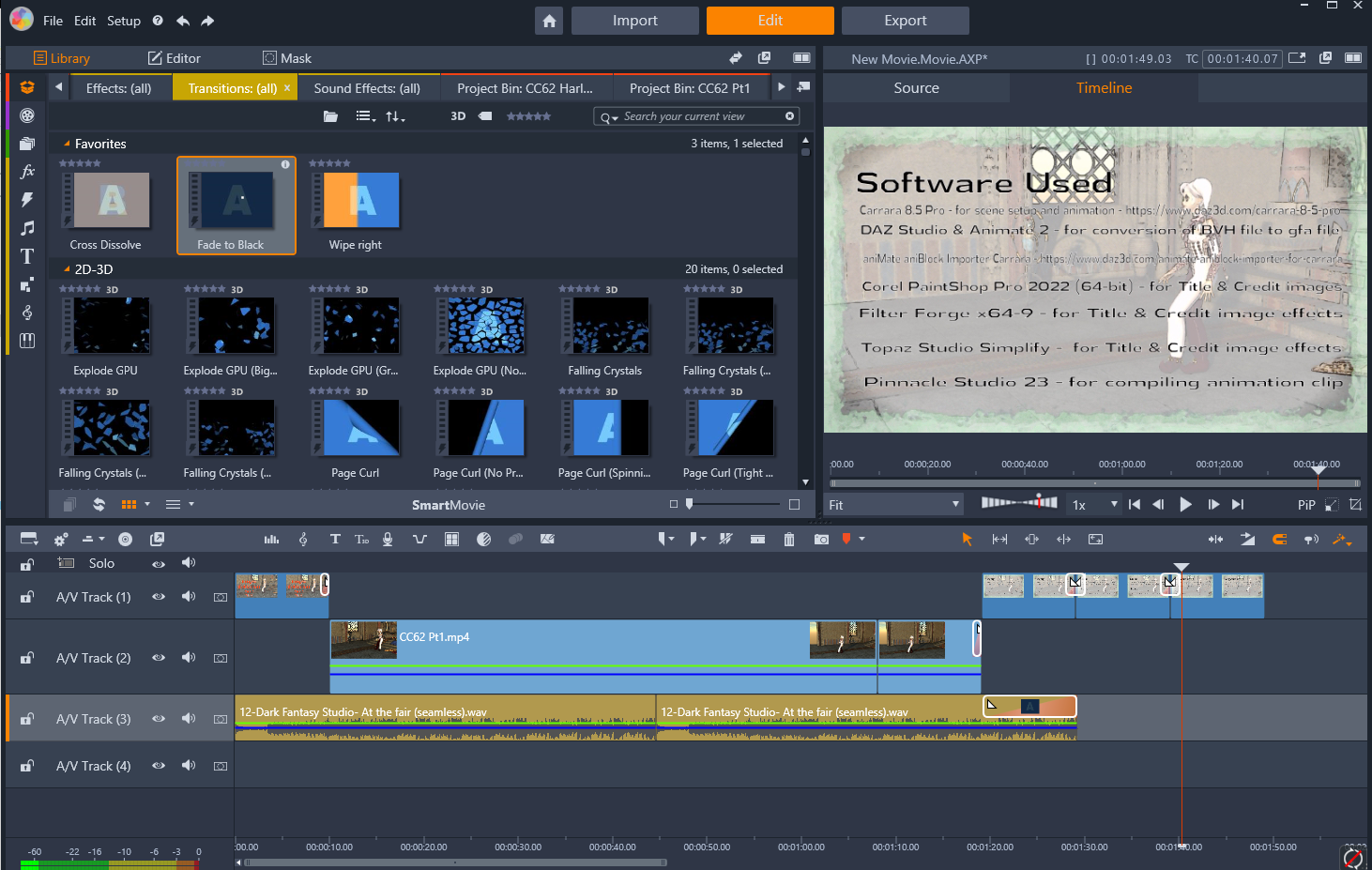Hide A/V Track (2) video
Viewport: 1372px width, 870px height.
tap(159, 658)
